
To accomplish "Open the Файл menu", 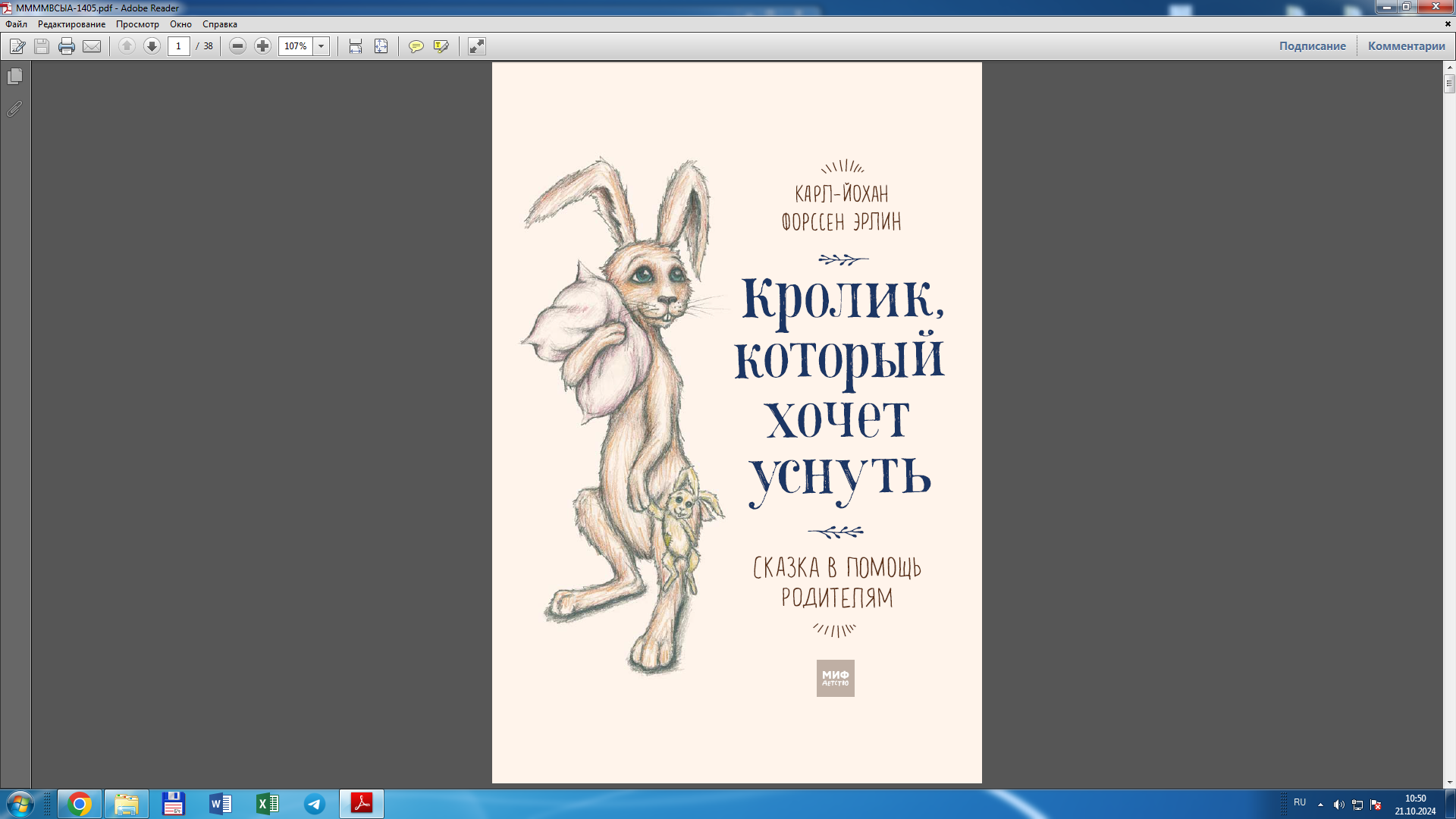I will [x=16, y=24].
